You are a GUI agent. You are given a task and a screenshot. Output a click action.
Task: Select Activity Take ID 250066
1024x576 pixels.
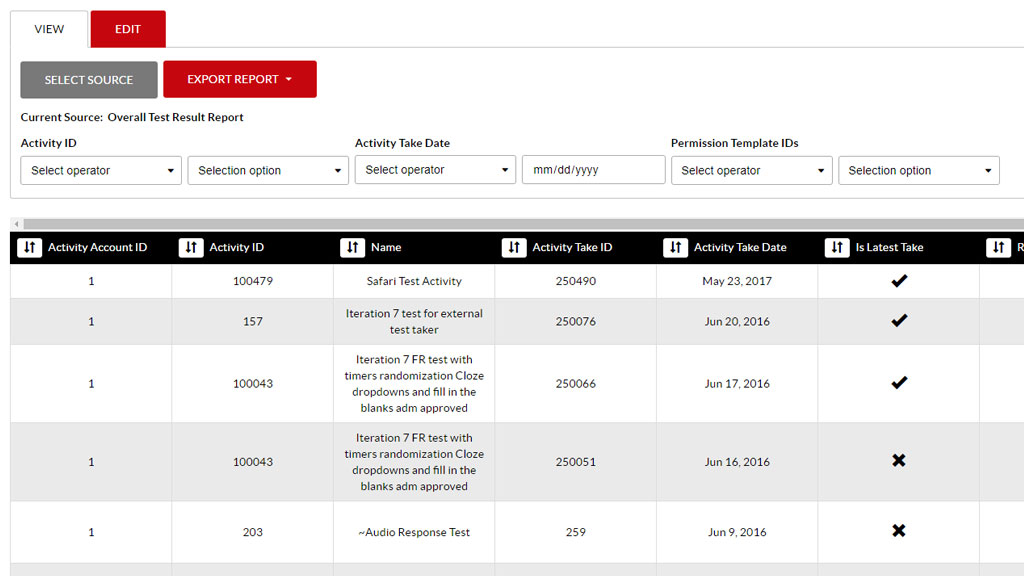(575, 383)
